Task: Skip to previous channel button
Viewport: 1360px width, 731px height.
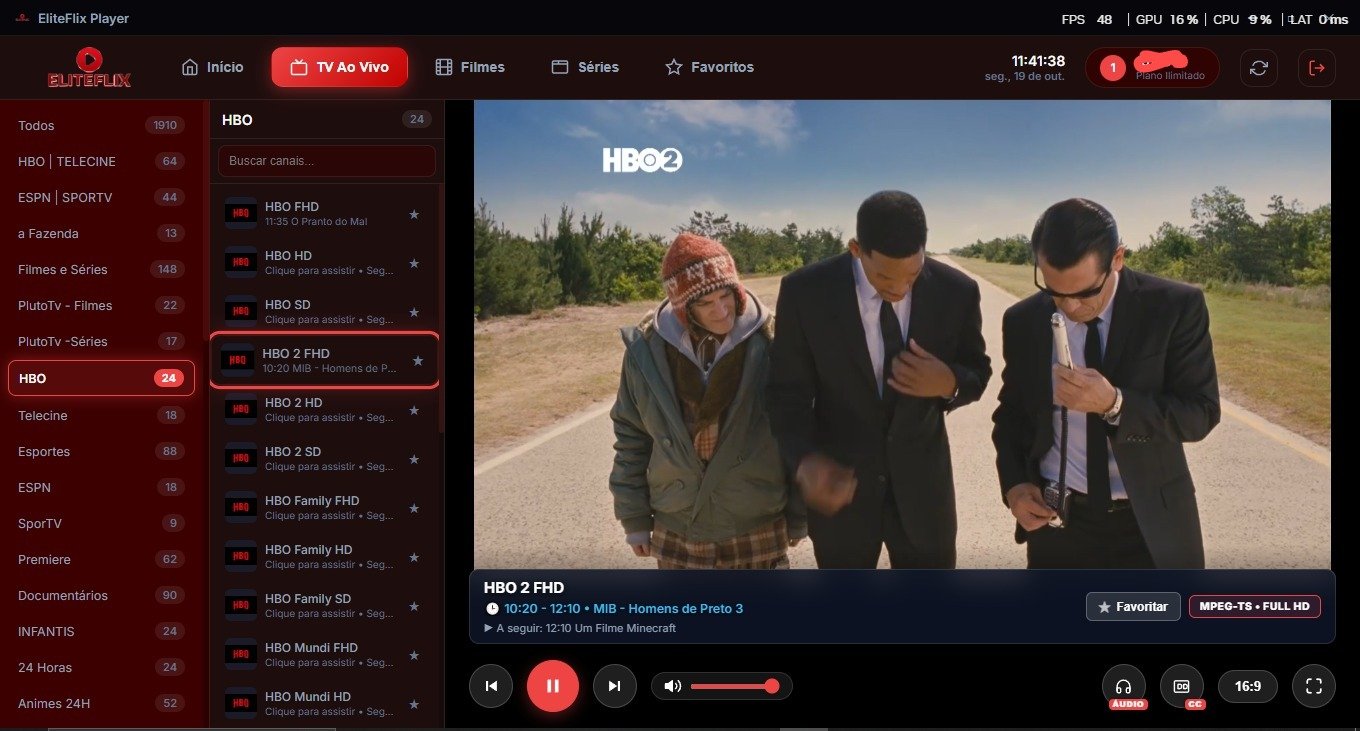Action: [x=491, y=686]
